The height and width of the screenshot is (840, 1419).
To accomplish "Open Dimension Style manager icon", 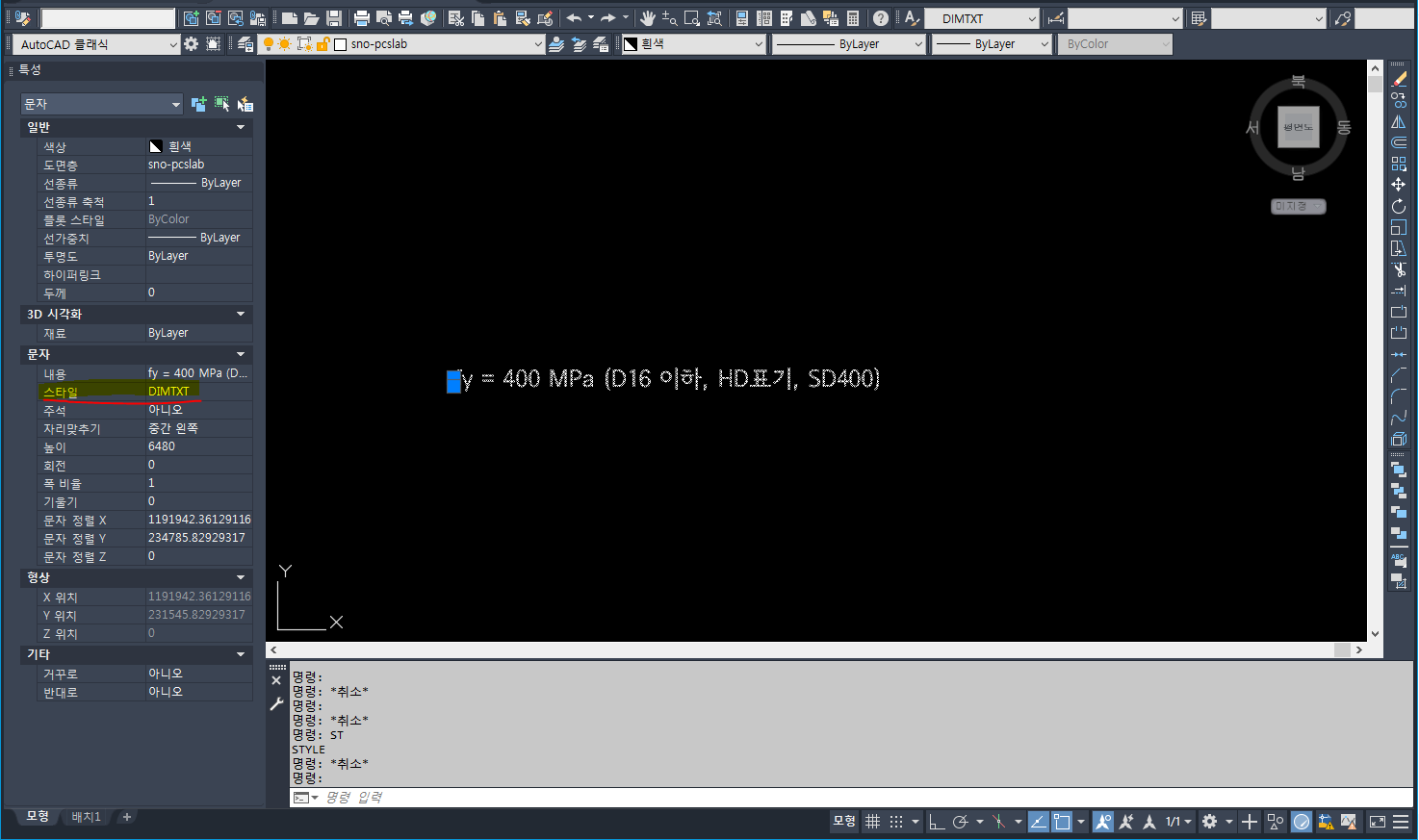I will click(1056, 18).
